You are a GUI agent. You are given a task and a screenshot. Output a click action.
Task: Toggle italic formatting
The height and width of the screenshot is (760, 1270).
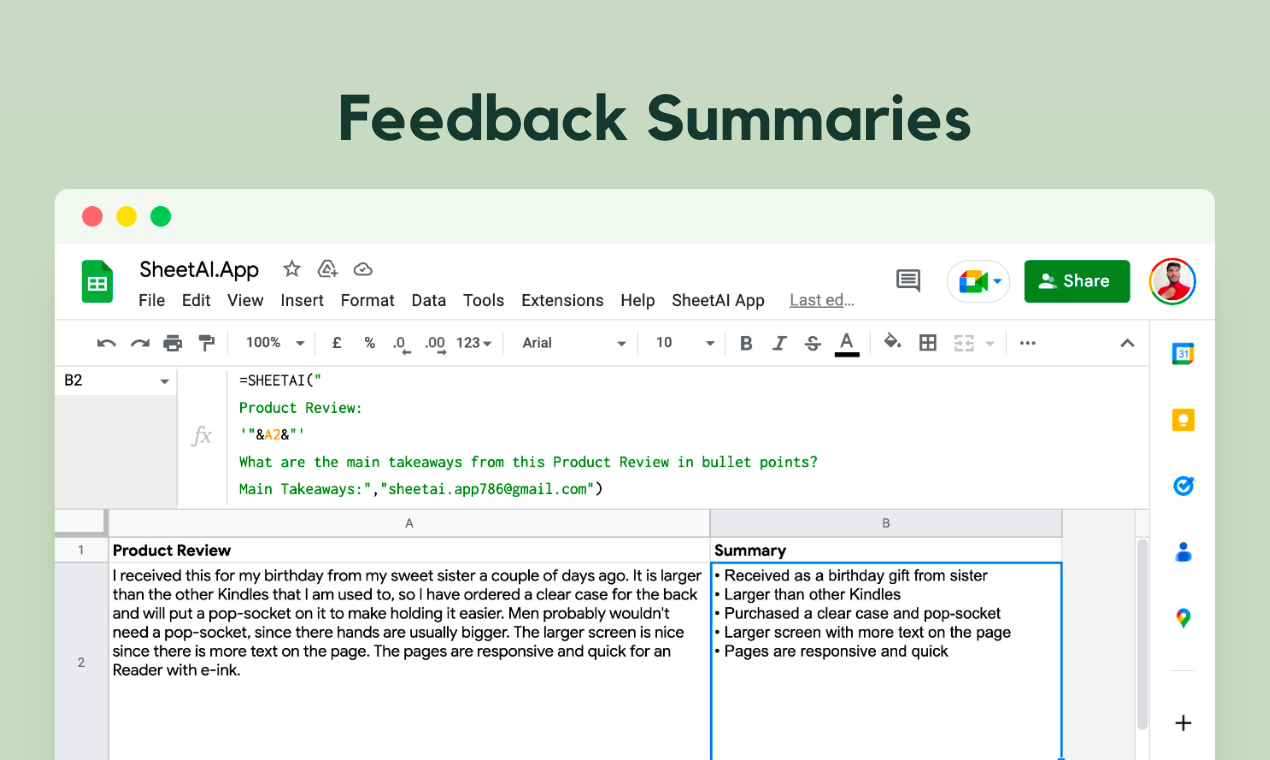pyautogui.click(x=780, y=343)
